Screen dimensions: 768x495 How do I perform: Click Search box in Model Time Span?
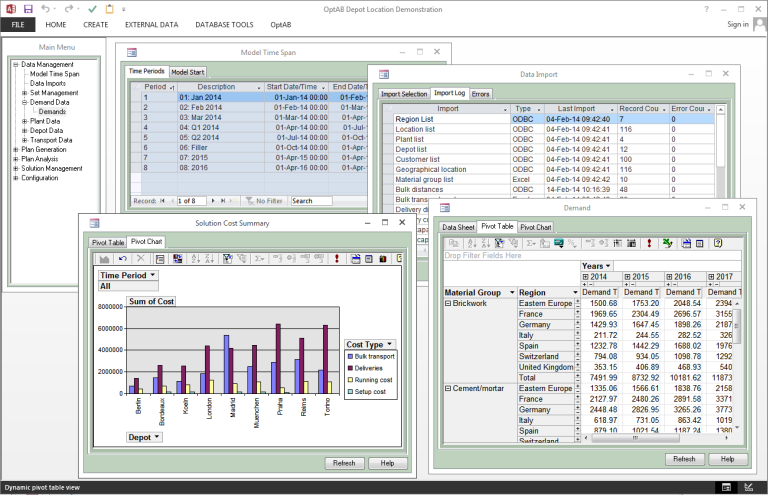(312, 201)
